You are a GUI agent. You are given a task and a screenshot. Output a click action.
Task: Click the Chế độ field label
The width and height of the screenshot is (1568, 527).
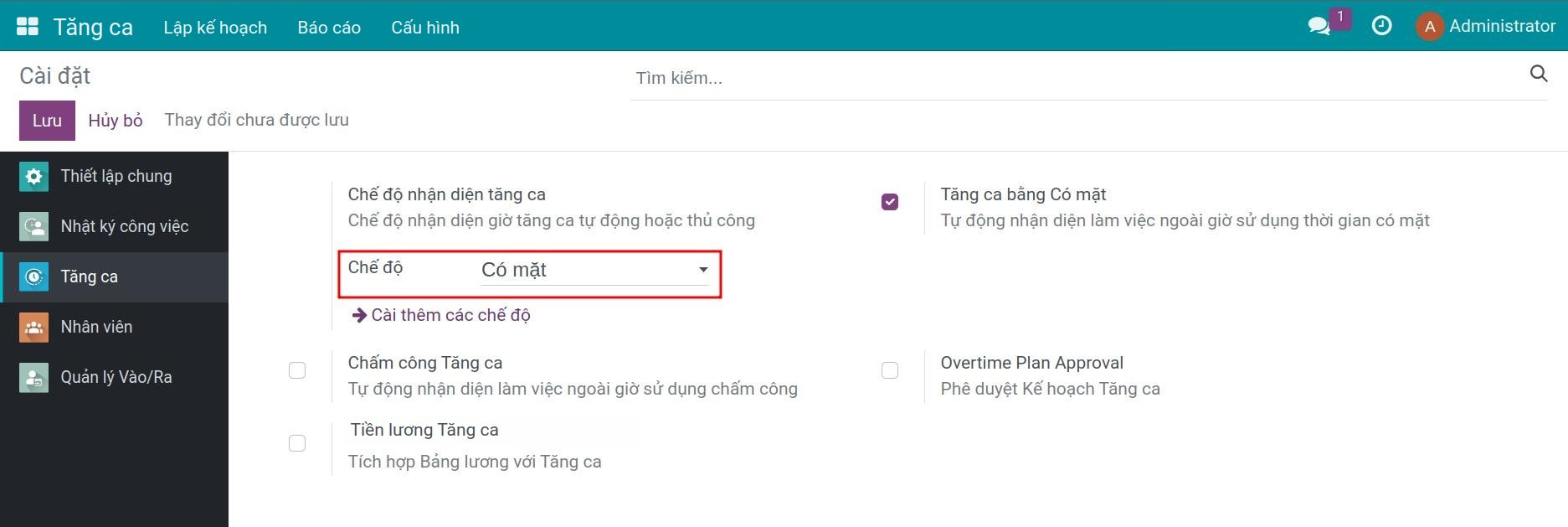point(375,267)
